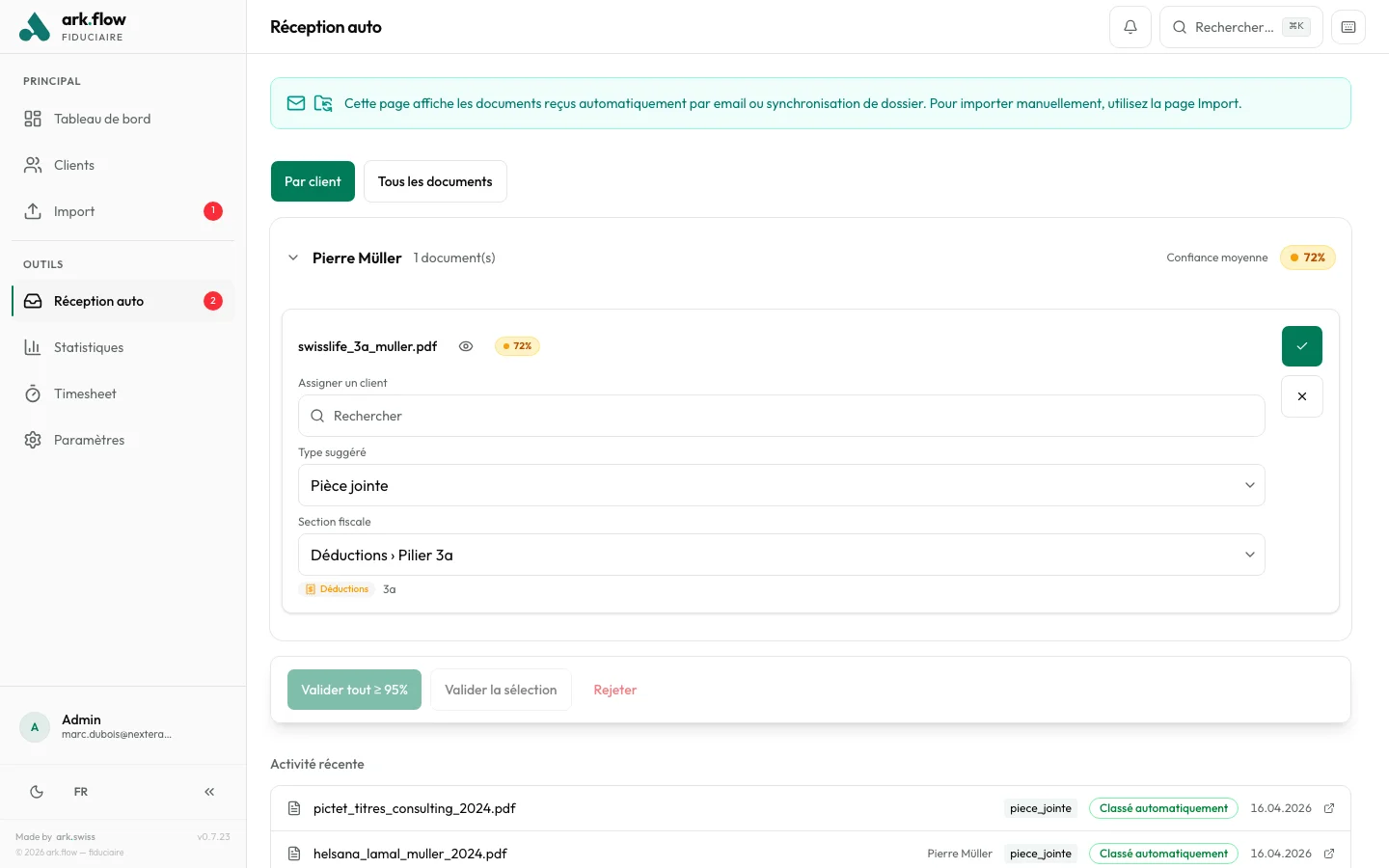1389x868 pixels.
Task: Open the Type suggéré dropdown
Action: [x=781, y=485]
